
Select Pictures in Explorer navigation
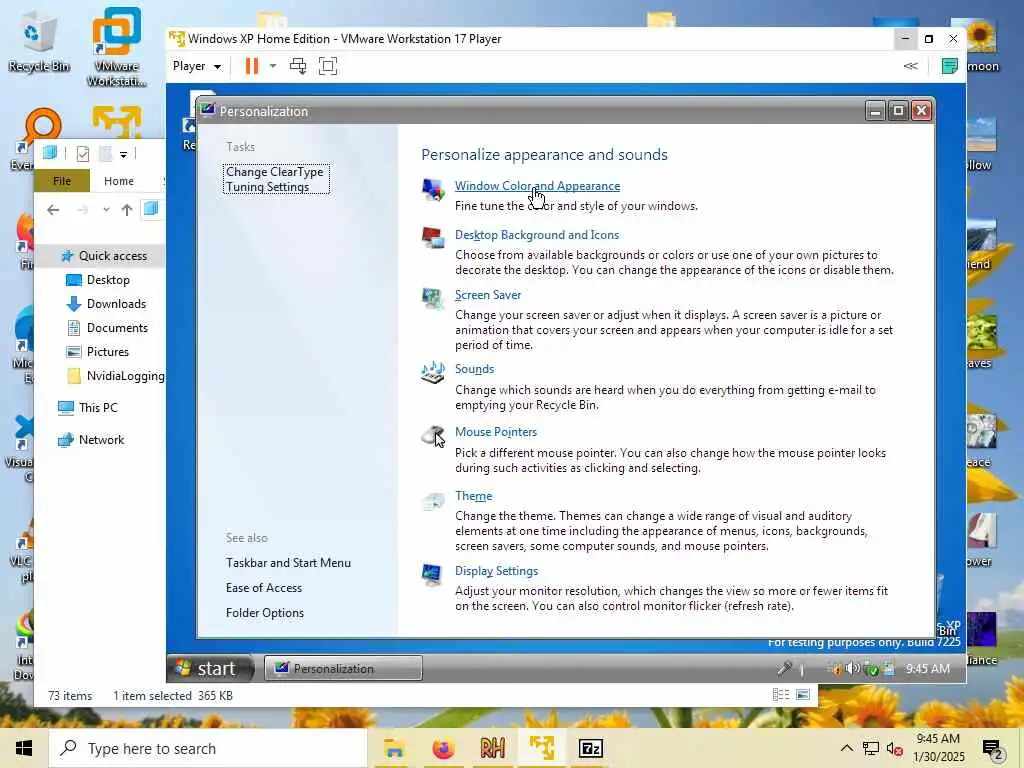point(98,352)
